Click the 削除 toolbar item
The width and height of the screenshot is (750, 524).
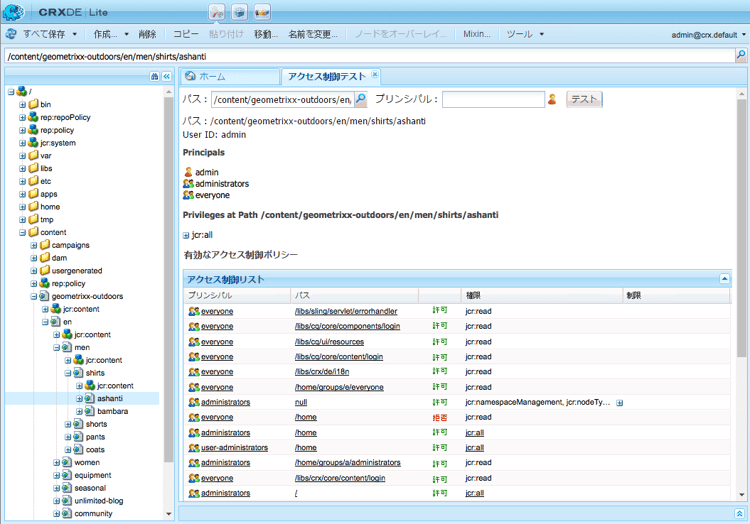pos(147,34)
